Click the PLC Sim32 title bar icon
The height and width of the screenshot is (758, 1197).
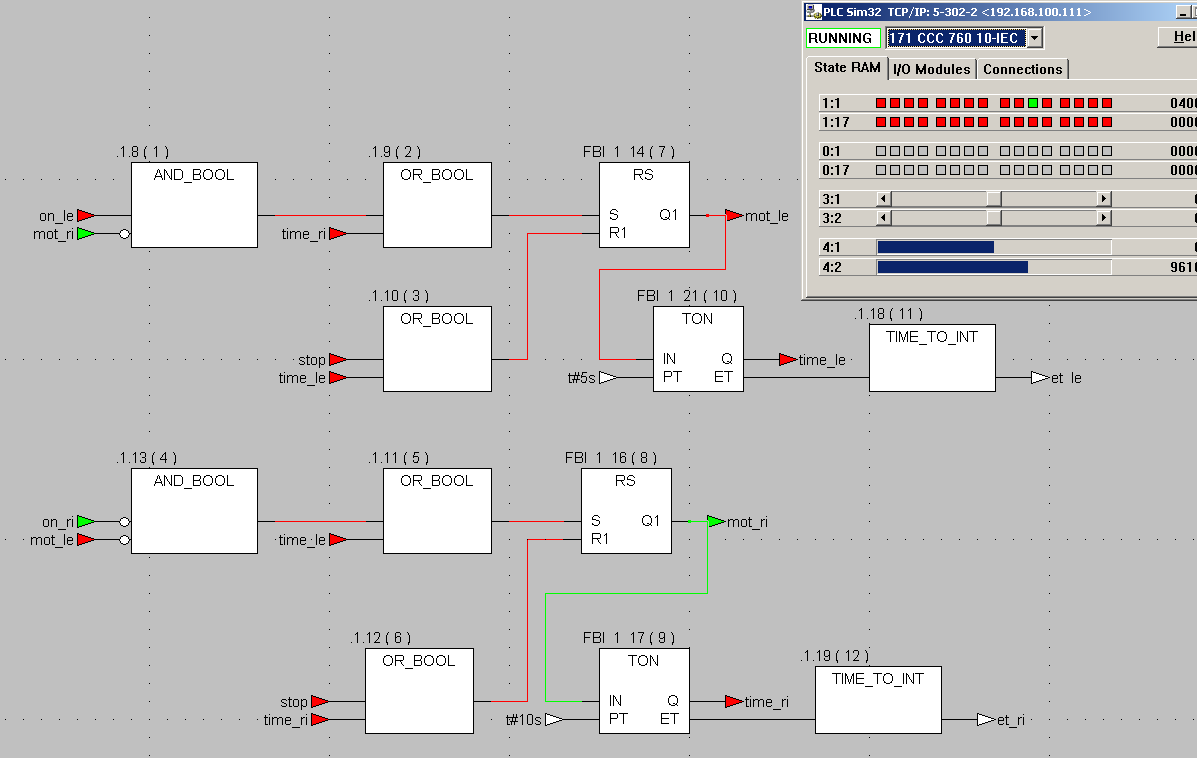[x=813, y=11]
